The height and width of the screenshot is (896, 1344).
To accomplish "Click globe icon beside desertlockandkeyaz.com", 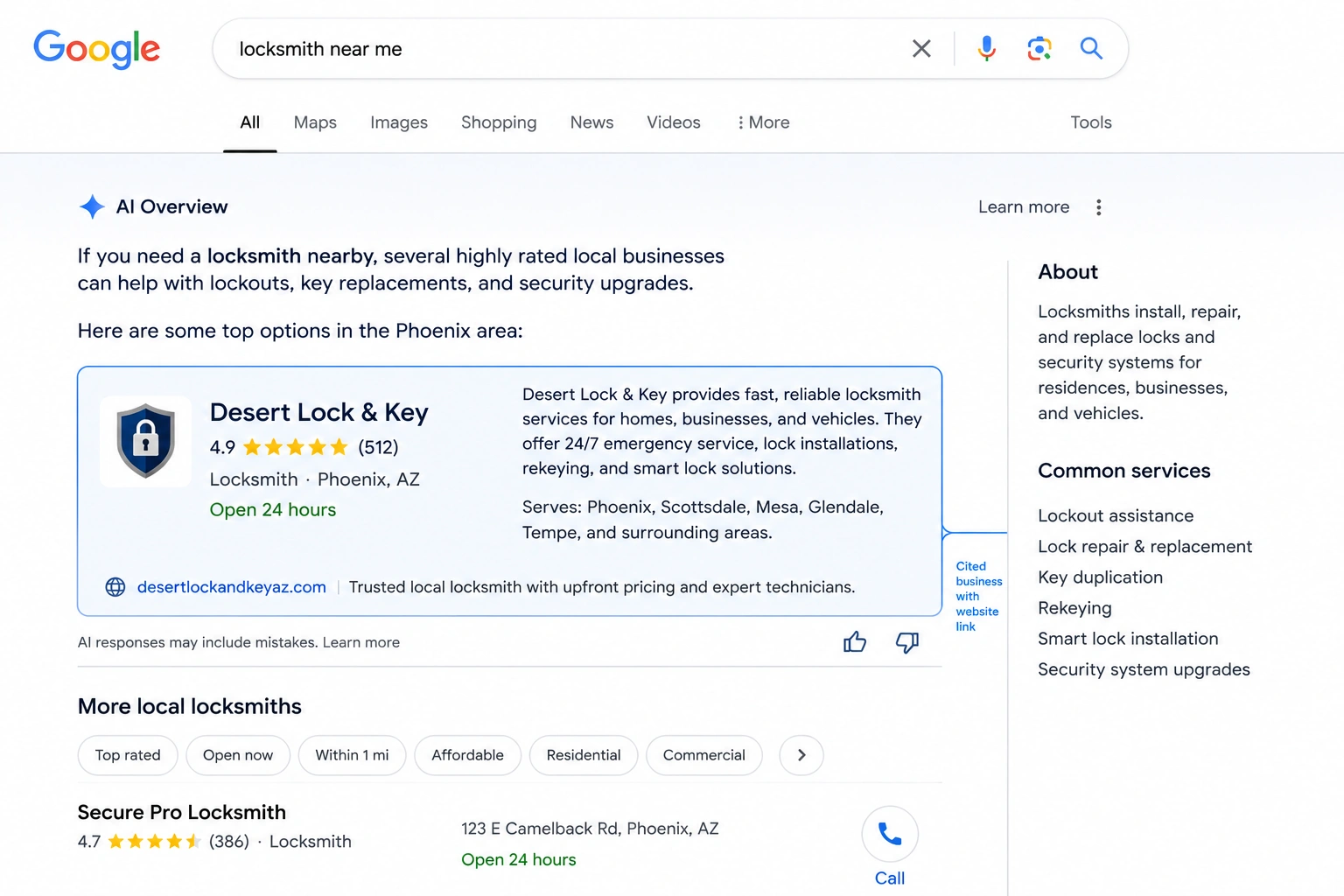I will 115,587.
